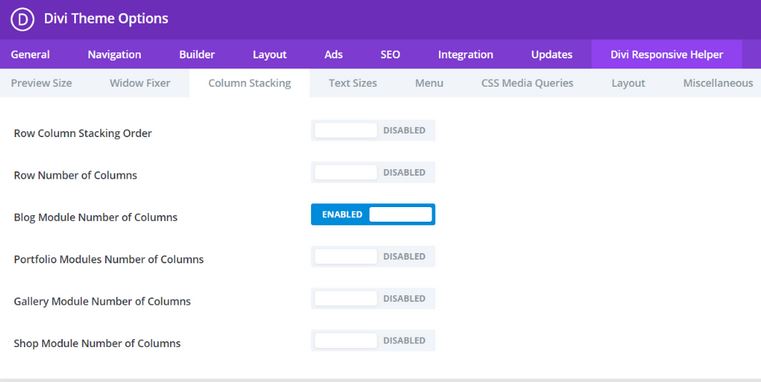Open the Preview Size sub-tab
Screen dimensions: 761x382
click(x=41, y=83)
